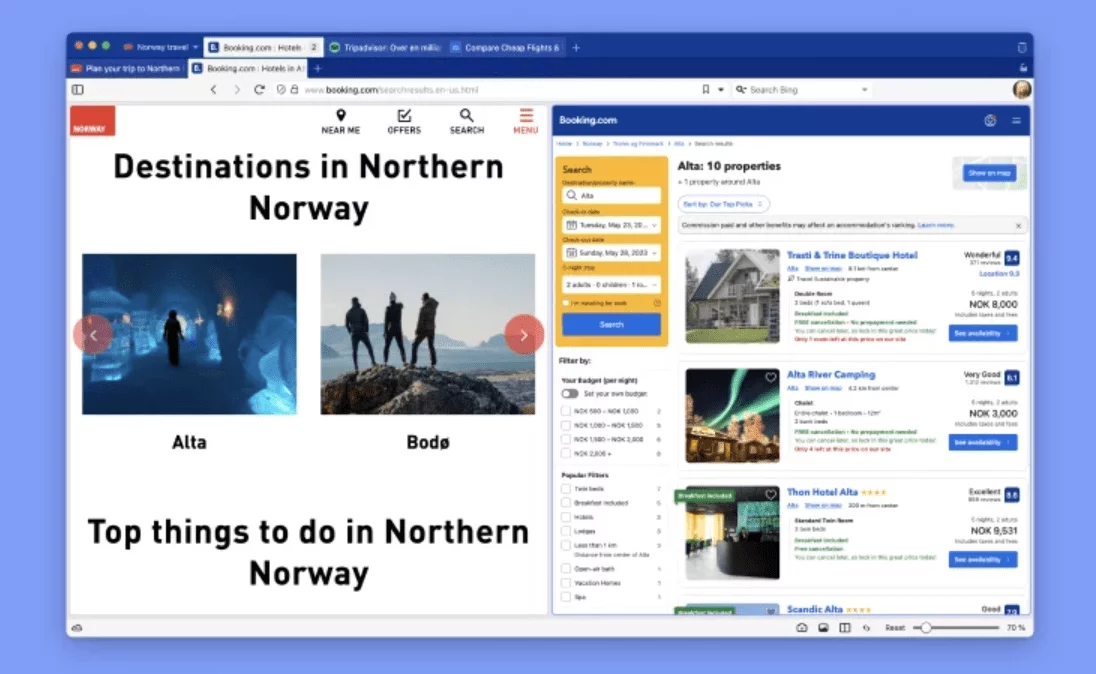Screen dimensions: 1096x674
Task: Go forward using the forward arrow
Action: click(x=236, y=89)
